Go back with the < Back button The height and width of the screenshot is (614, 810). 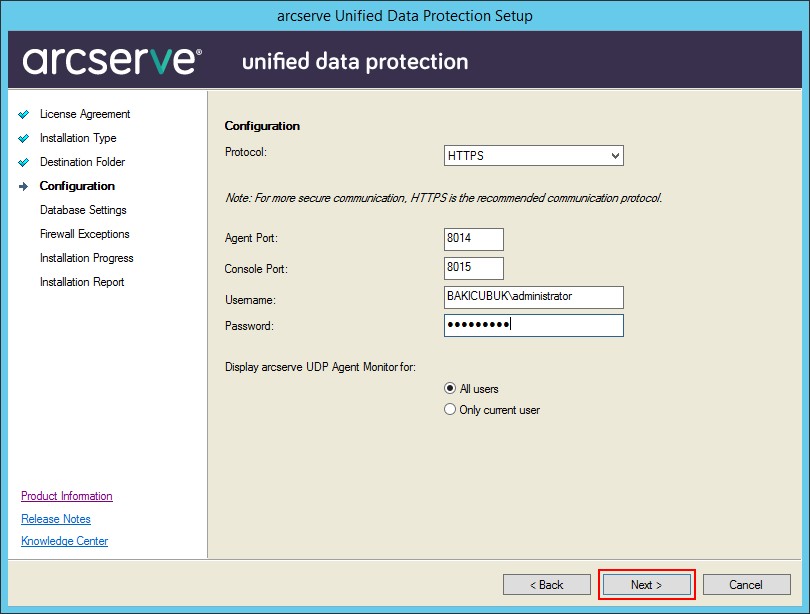pos(547,585)
